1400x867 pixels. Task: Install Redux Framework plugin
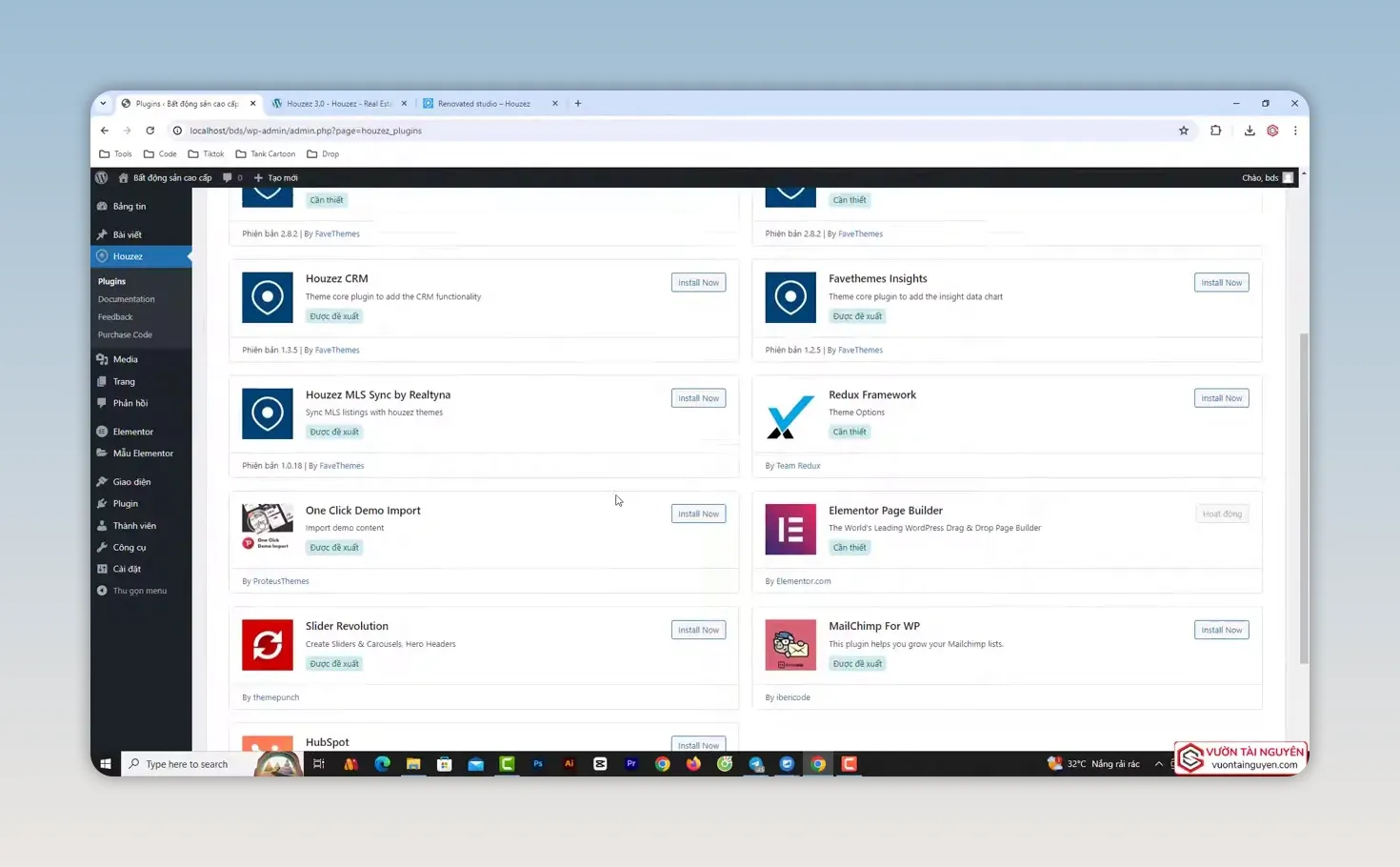point(1221,398)
